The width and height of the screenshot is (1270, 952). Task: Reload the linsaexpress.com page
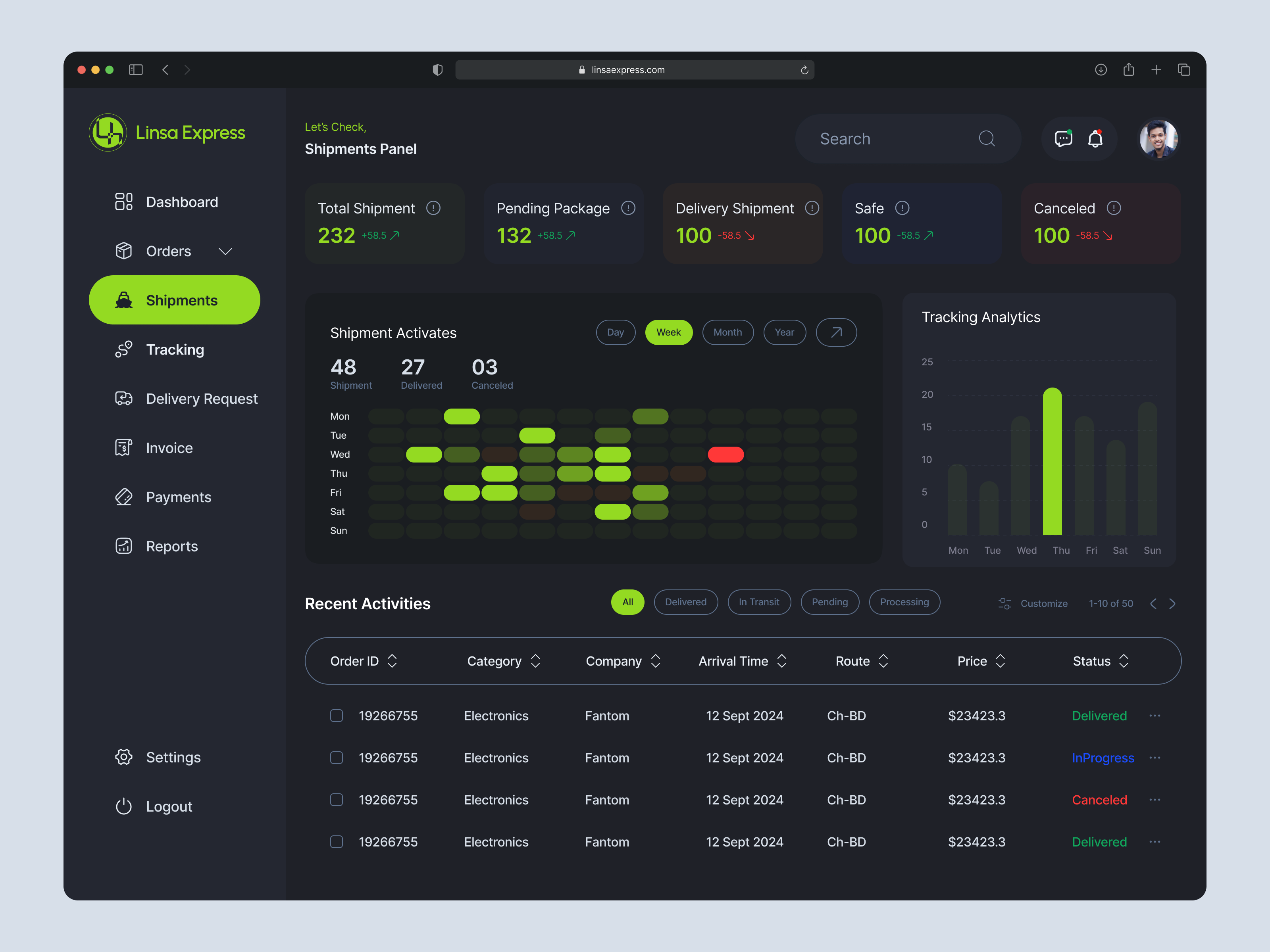[804, 70]
